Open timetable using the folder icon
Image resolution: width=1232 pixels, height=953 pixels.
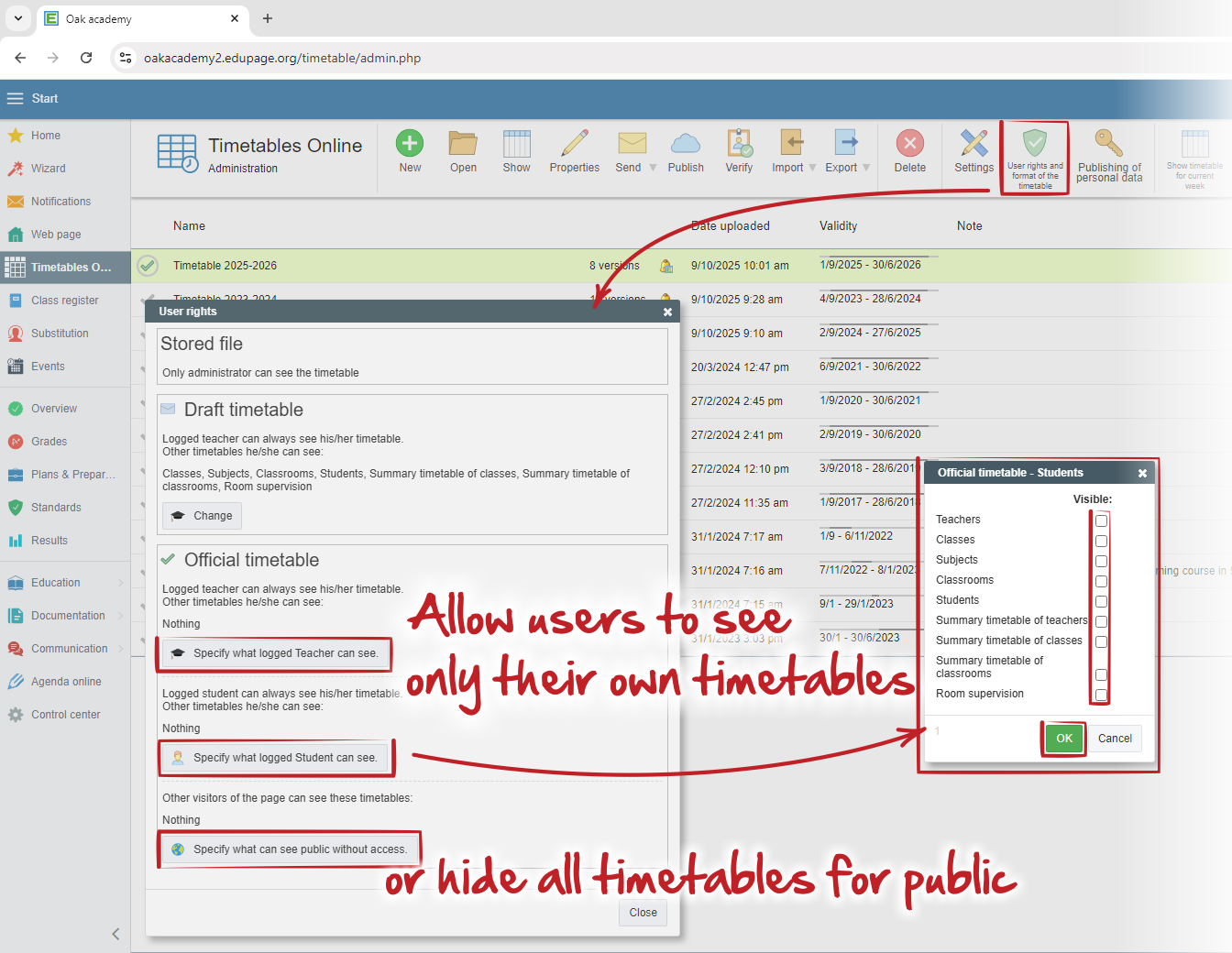click(x=463, y=144)
